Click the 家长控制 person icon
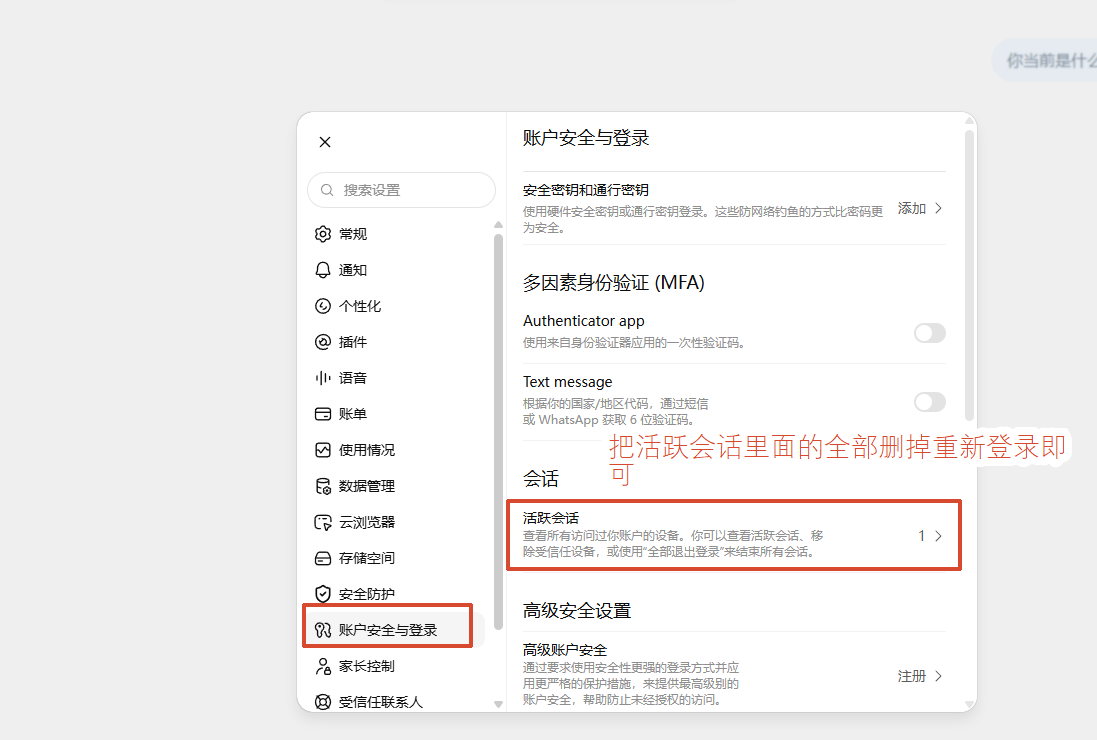The width and height of the screenshot is (1097, 740). 323,666
